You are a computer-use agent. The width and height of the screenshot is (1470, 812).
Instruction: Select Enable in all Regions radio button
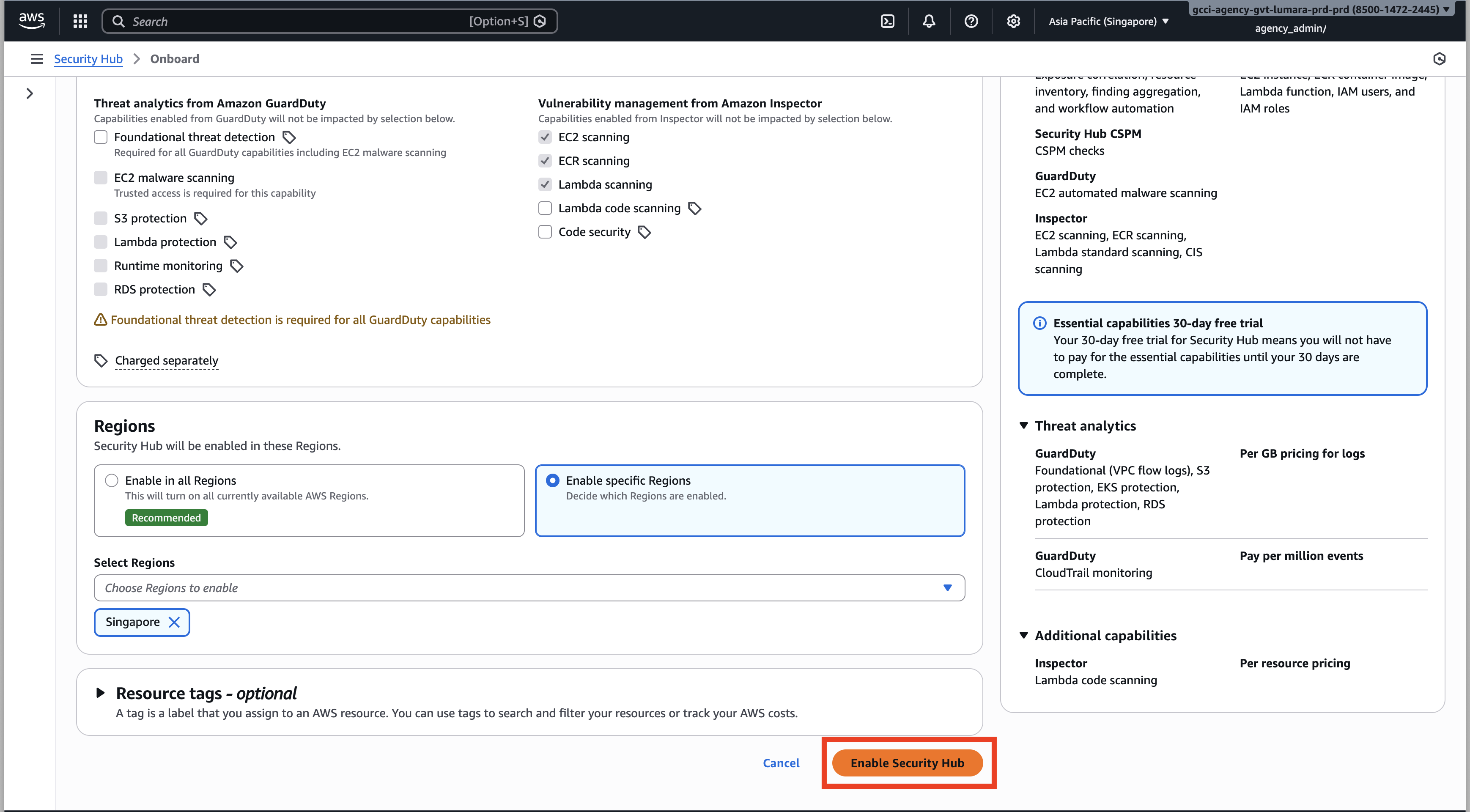click(x=112, y=480)
